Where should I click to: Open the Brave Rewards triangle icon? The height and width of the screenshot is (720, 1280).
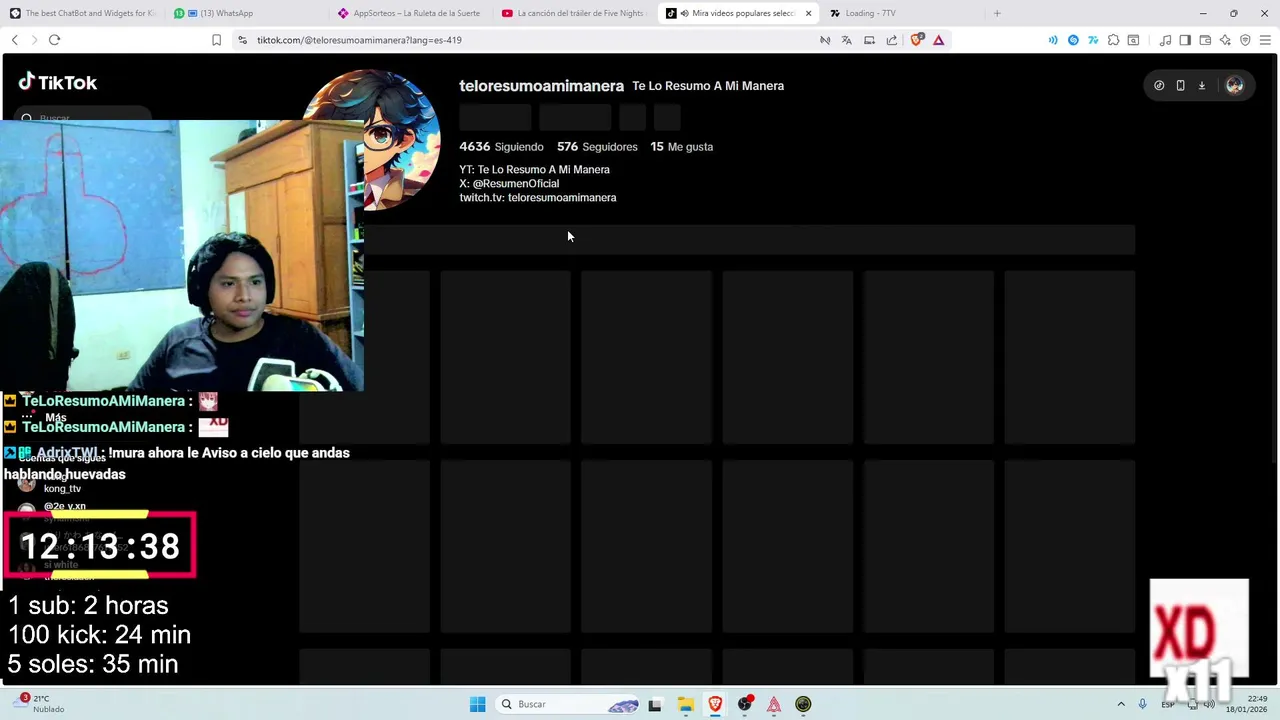(x=938, y=40)
